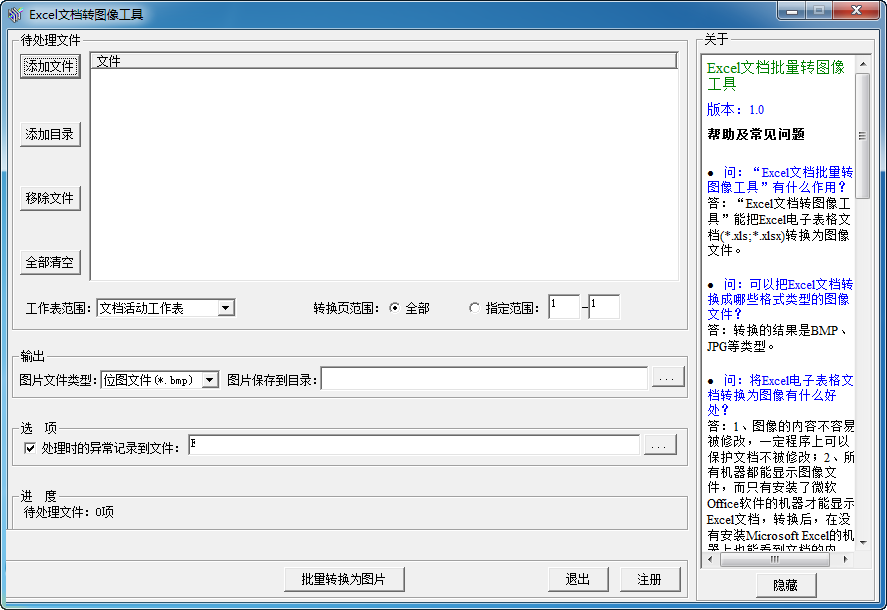
Task: Click the about panel scroll down arrow
Action: pyautogui.click(x=863, y=543)
